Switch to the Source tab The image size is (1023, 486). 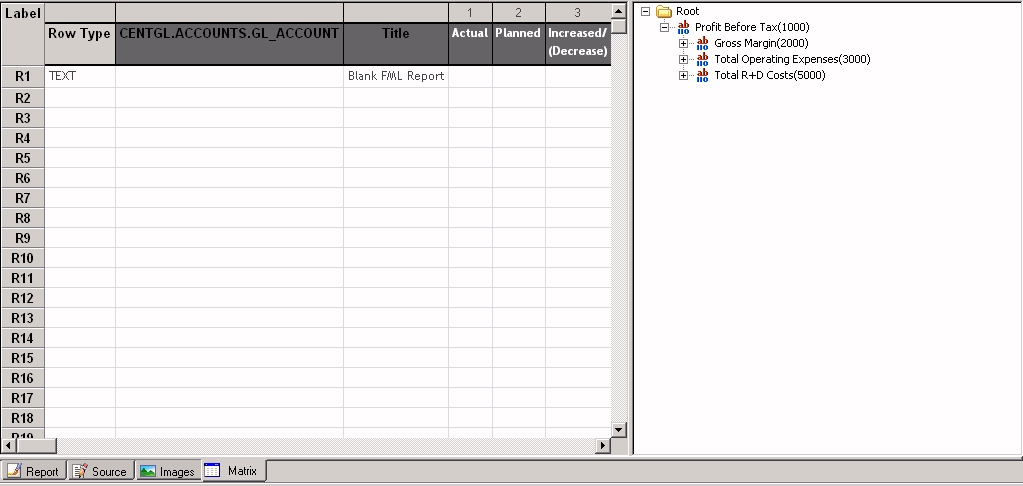click(100, 471)
